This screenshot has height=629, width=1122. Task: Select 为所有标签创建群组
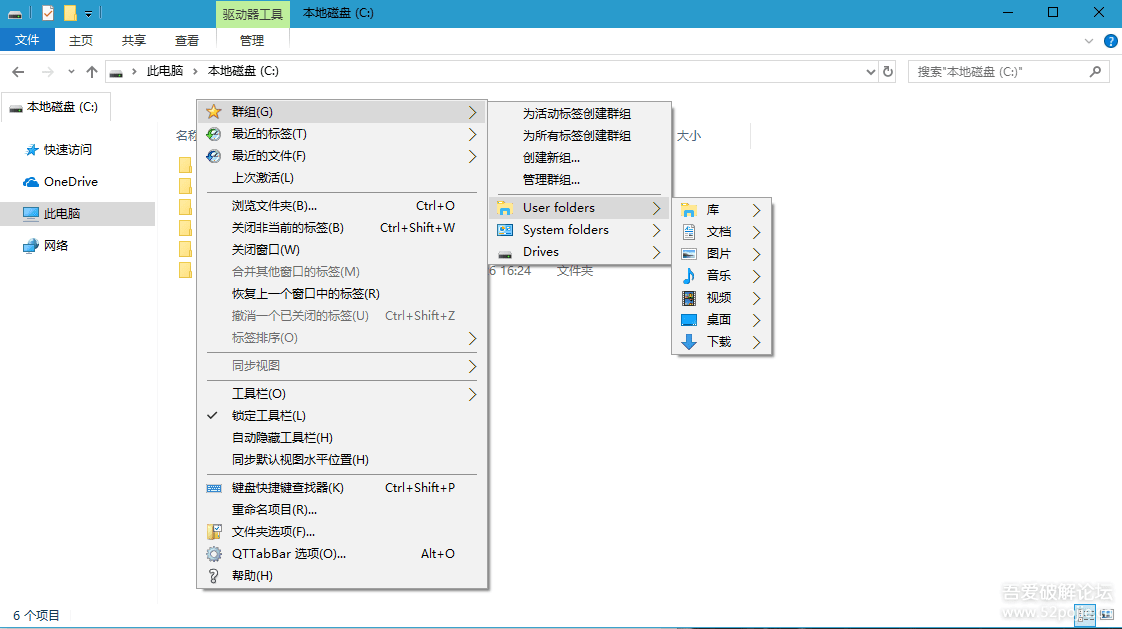pyautogui.click(x=580, y=136)
